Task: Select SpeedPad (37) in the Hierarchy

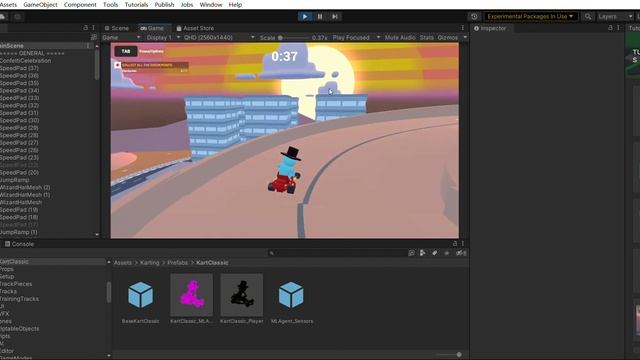Action: 19,68
